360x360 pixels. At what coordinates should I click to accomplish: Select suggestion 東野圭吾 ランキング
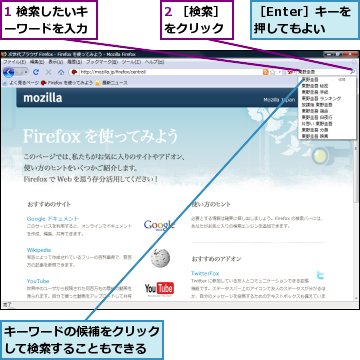coord(327,99)
